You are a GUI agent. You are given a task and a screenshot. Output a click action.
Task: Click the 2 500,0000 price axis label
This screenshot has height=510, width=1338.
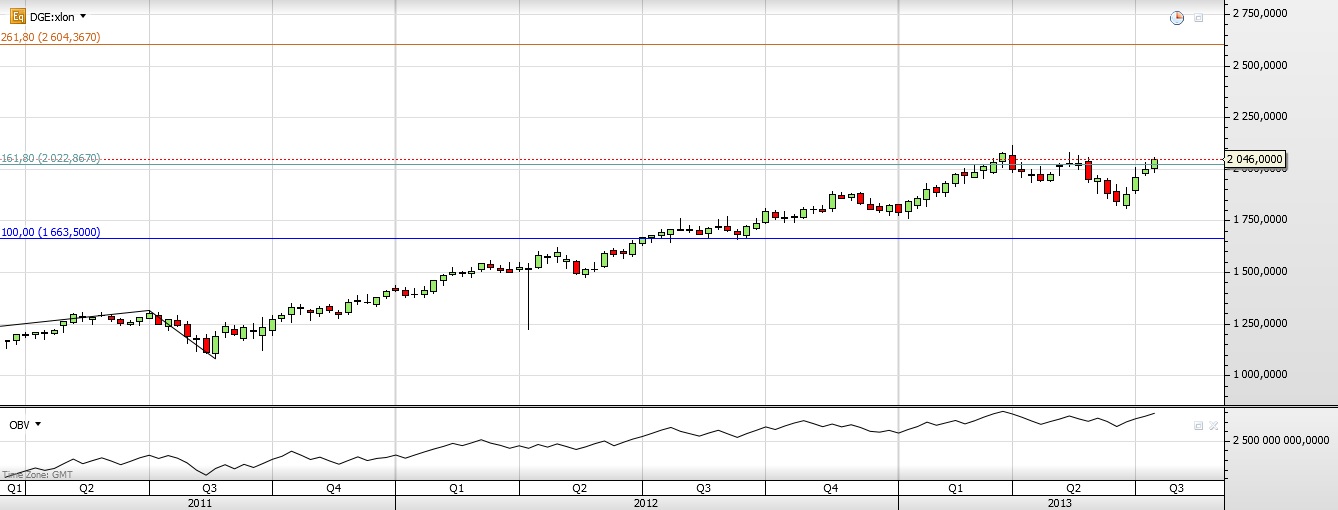1260,65
